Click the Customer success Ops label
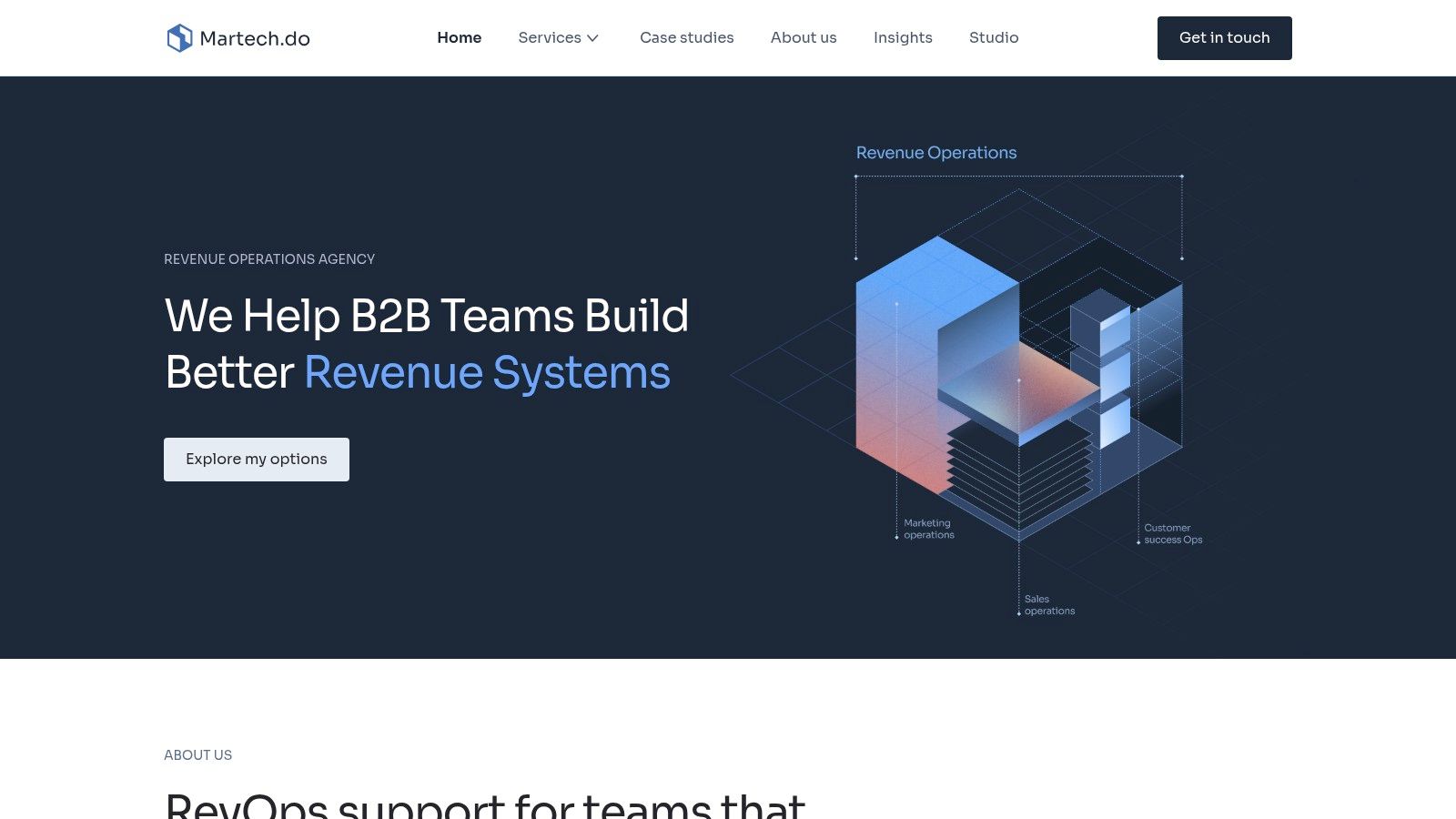 [1173, 533]
